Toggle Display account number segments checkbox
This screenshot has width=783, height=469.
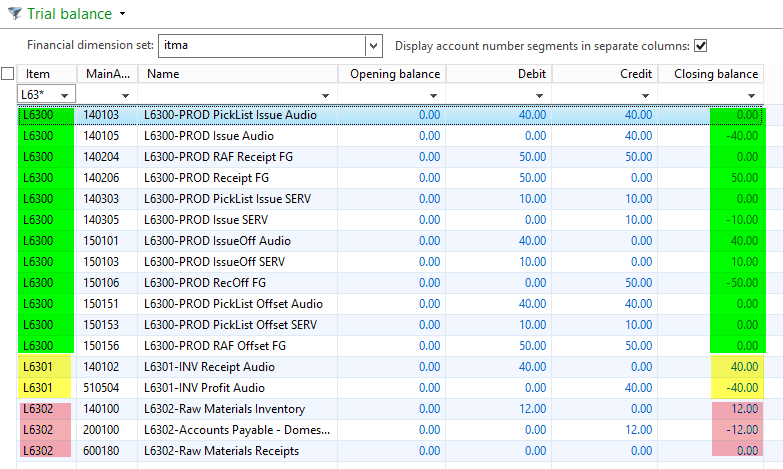pyautogui.click(x=701, y=45)
